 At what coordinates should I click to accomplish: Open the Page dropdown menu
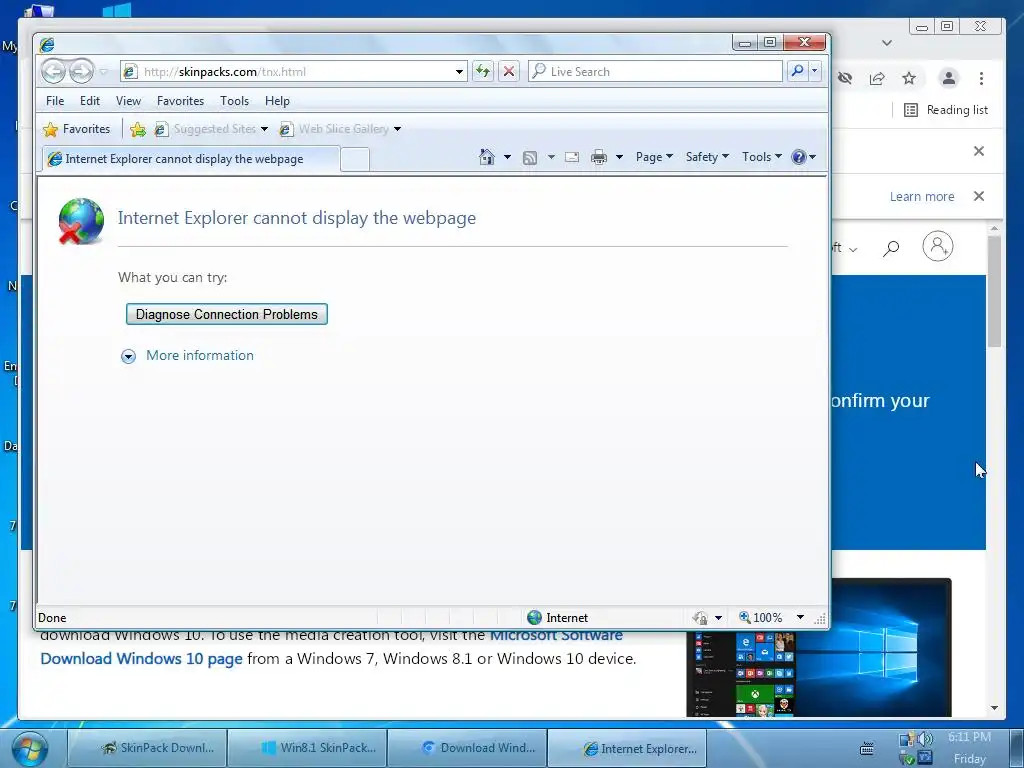[654, 157]
